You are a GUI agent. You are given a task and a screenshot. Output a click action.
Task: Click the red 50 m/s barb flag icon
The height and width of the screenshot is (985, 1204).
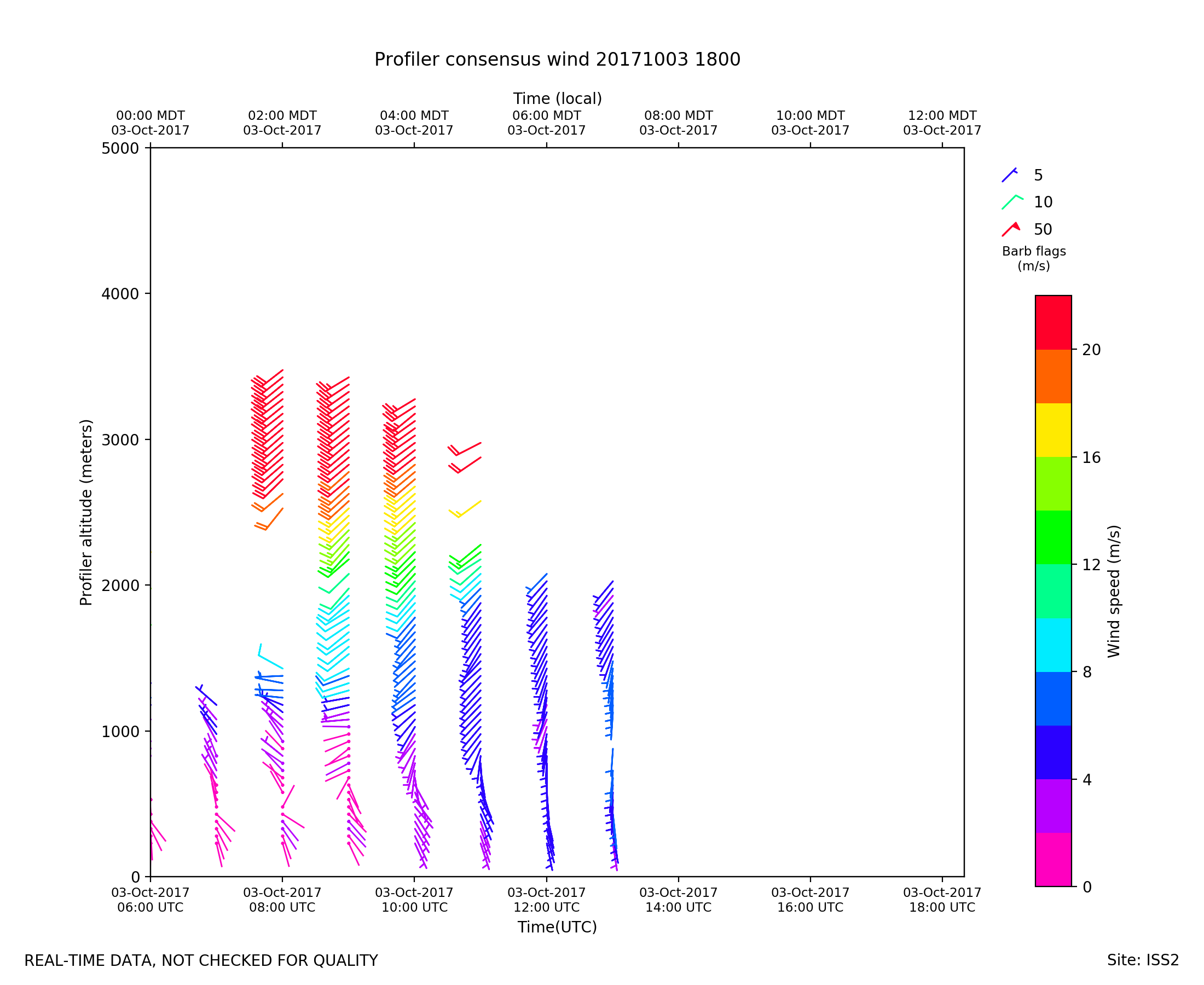coord(1010,229)
